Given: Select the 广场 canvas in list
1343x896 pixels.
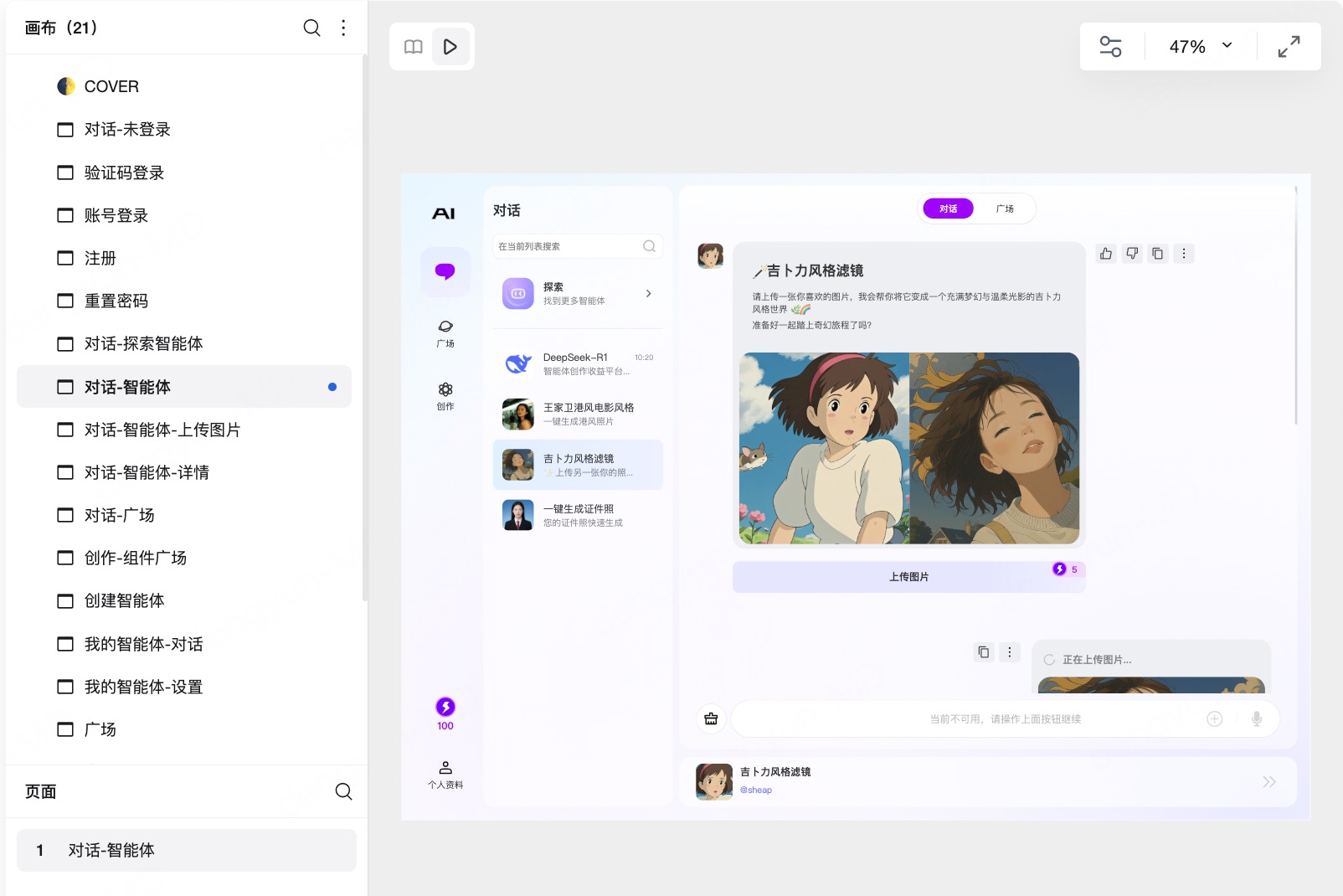Looking at the screenshot, I should pos(184,729).
